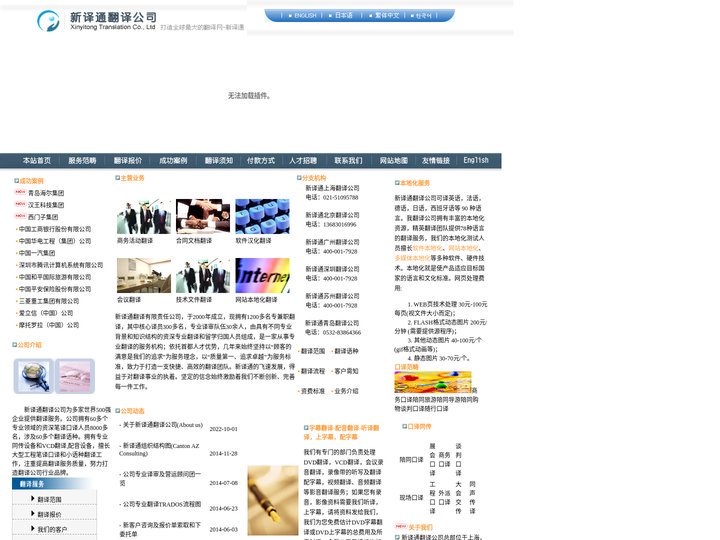Open the 中国平安保险股份有限公司 link
The width and height of the screenshot is (720, 540).
click(55, 289)
